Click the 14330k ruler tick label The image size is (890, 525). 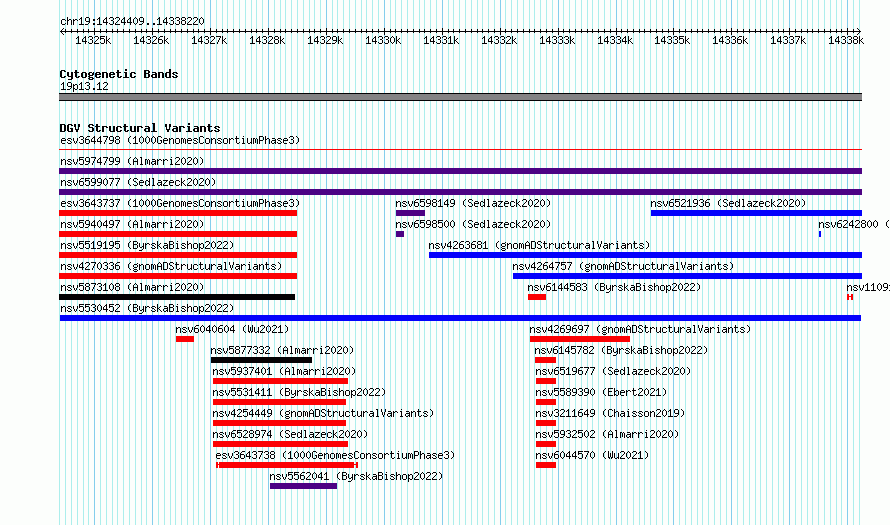(x=383, y=40)
